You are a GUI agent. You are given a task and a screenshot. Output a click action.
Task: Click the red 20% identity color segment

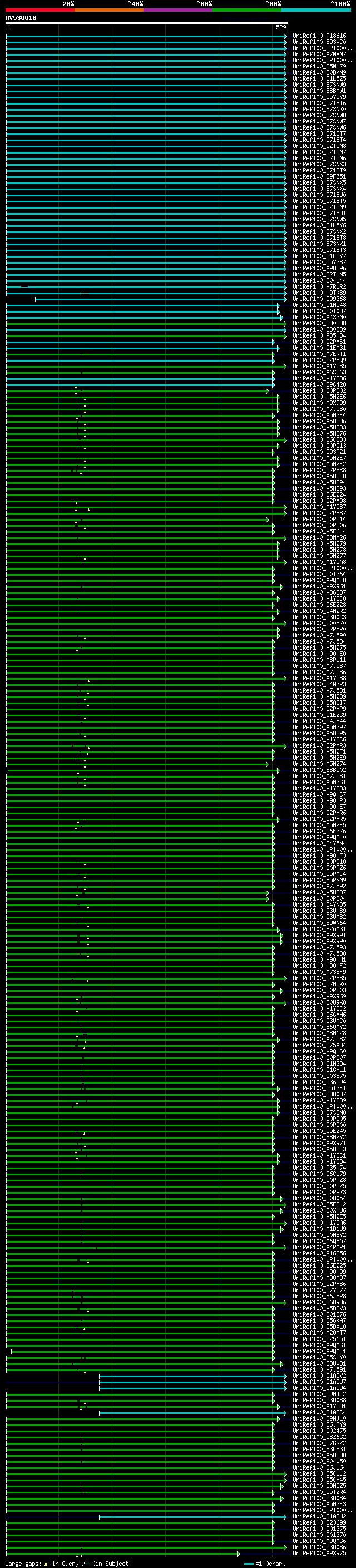(x=40, y=10)
